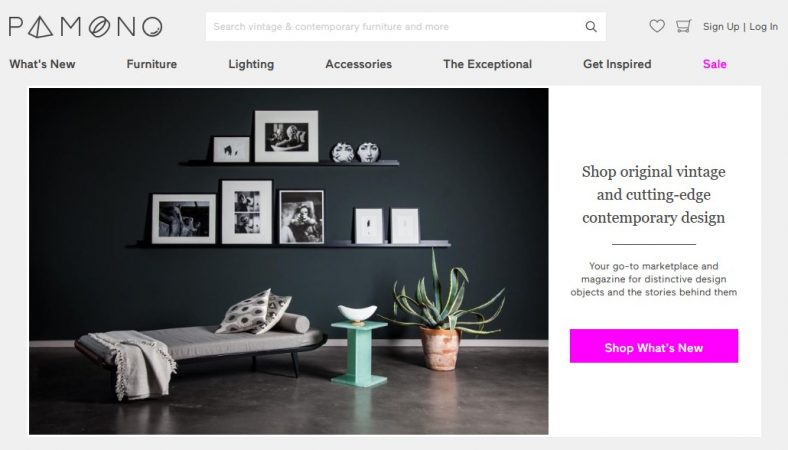Click the hero image of the daybed
The width and height of the screenshot is (788, 450).
pyautogui.click(x=288, y=261)
